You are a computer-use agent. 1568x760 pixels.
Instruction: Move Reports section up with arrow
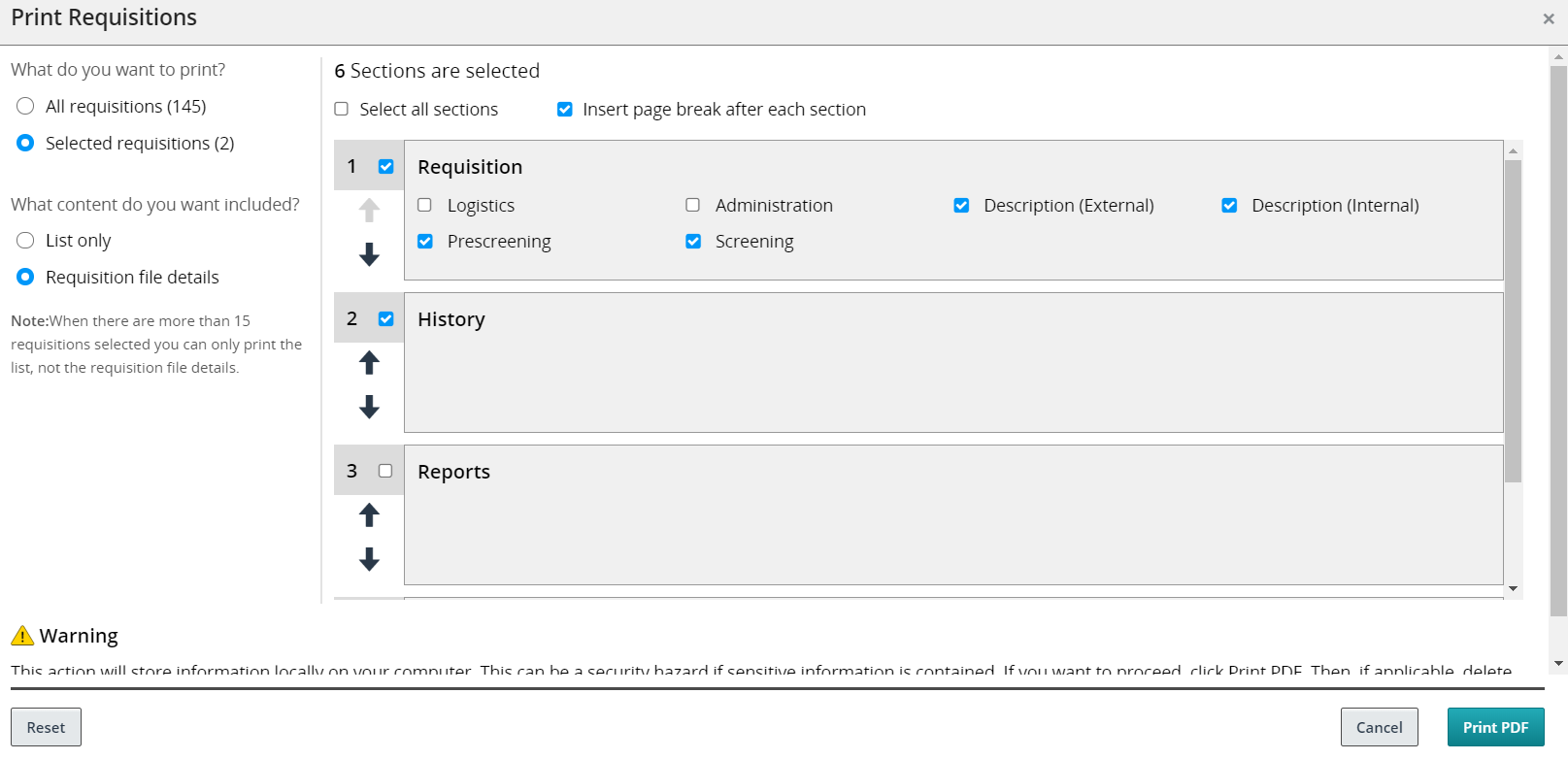click(369, 514)
